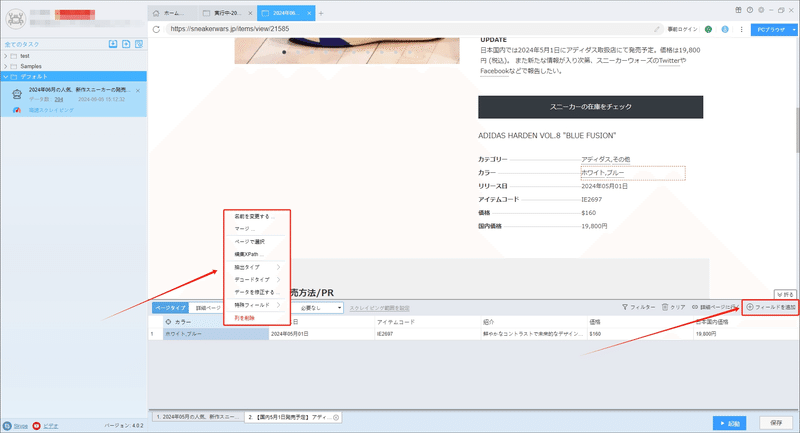Click the 起動 start button

tap(730, 423)
